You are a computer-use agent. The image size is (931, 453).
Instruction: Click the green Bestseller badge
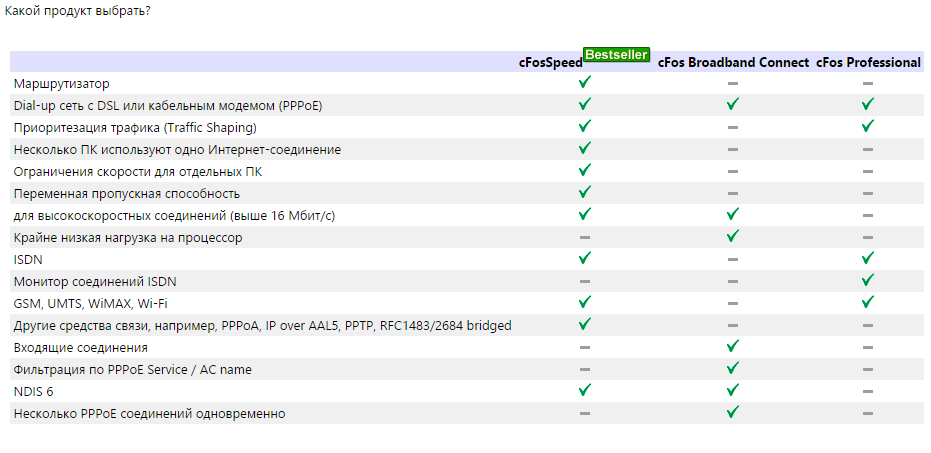(616, 55)
